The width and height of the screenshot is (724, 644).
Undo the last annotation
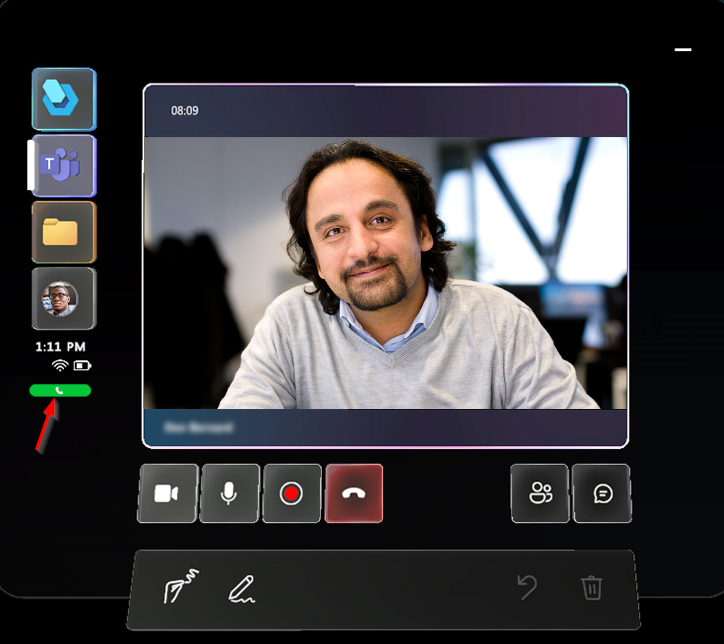(527, 587)
